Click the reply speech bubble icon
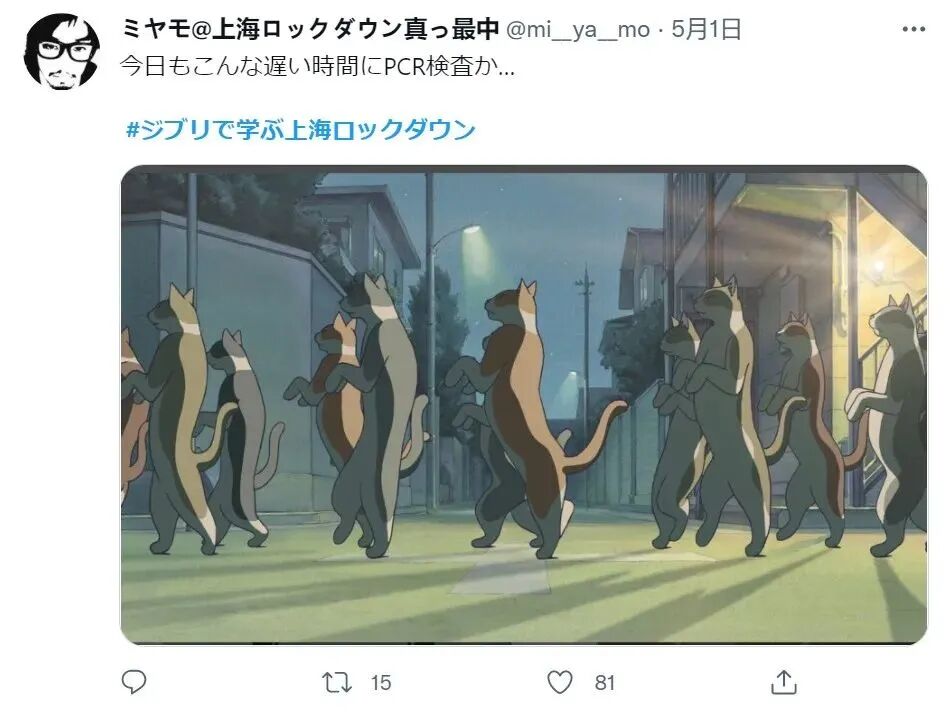The width and height of the screenshot is (951, 714). click(x=134, y=682)
